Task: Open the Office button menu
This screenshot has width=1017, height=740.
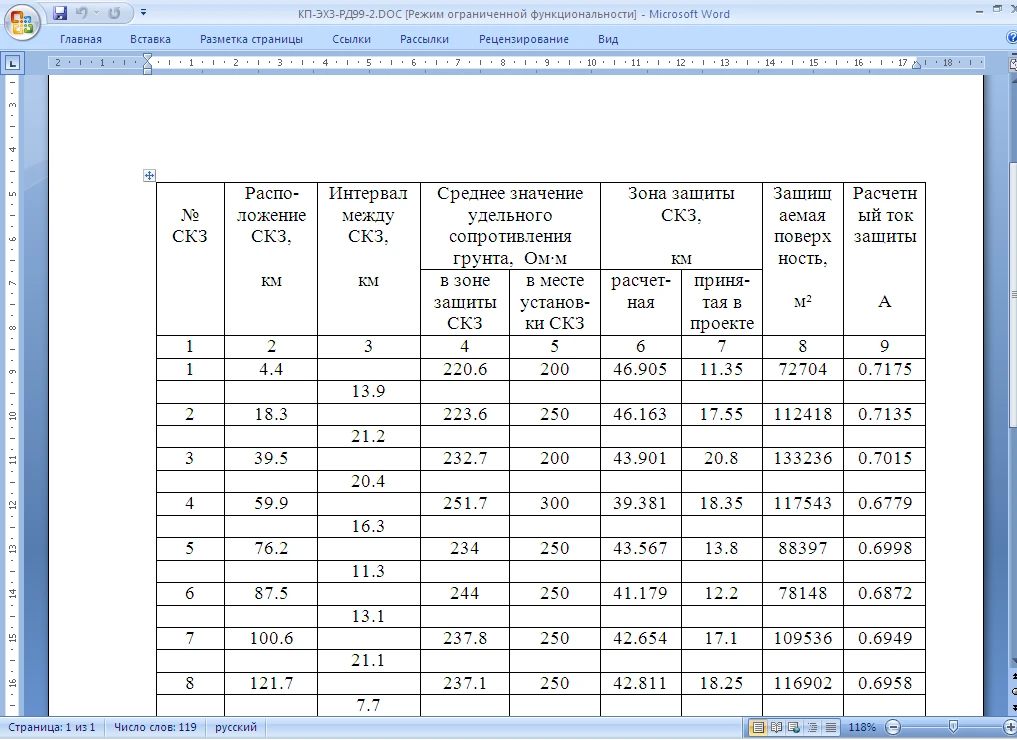Action: [22, 20]
